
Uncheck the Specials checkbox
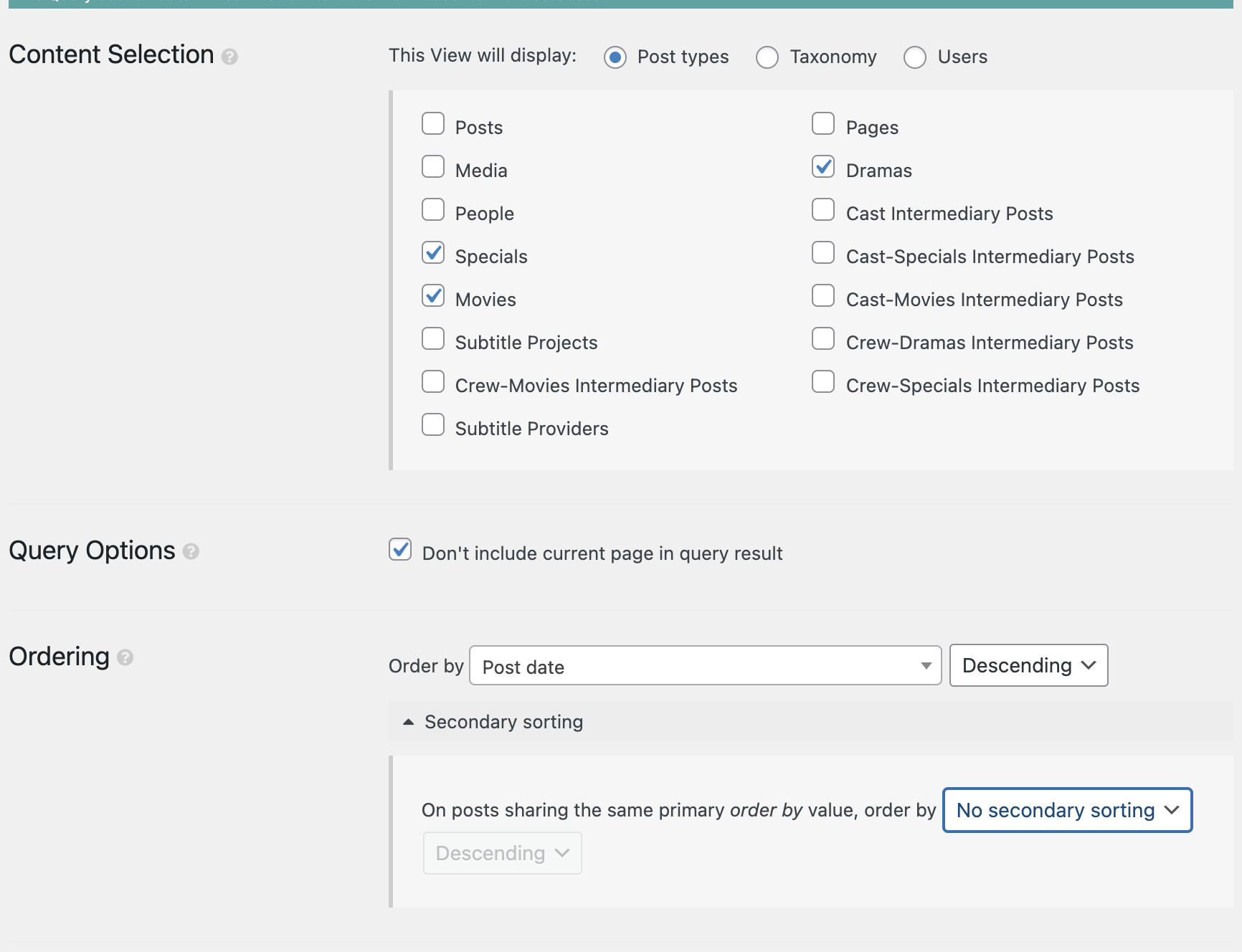(433, 252)
